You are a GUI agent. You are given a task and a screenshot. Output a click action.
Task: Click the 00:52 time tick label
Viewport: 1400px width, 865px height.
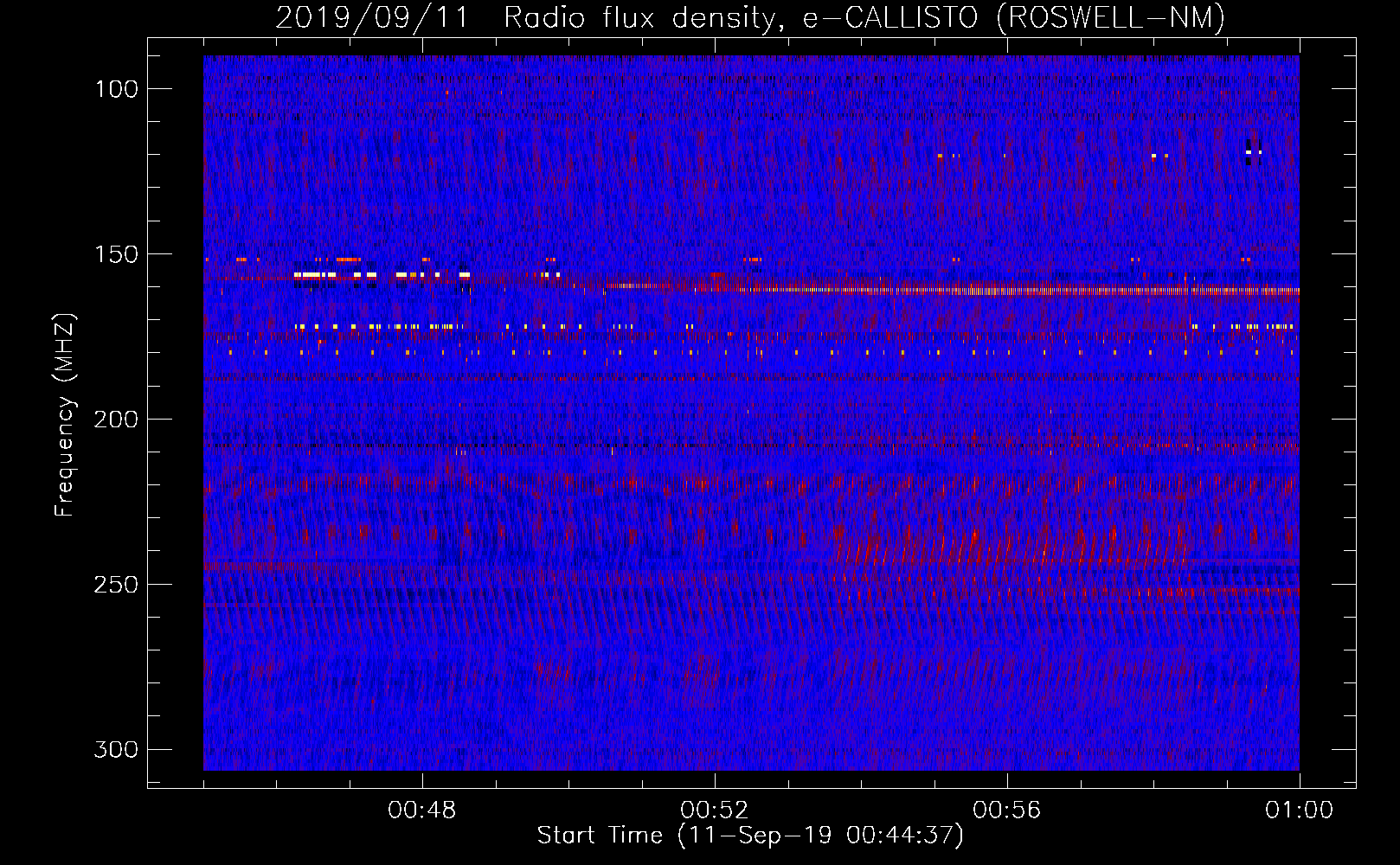715,811
